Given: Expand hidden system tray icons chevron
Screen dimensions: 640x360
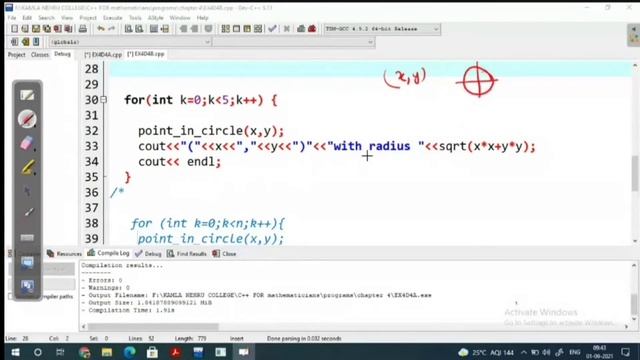Looking at the screenshot, I should [x=524, y=352].
